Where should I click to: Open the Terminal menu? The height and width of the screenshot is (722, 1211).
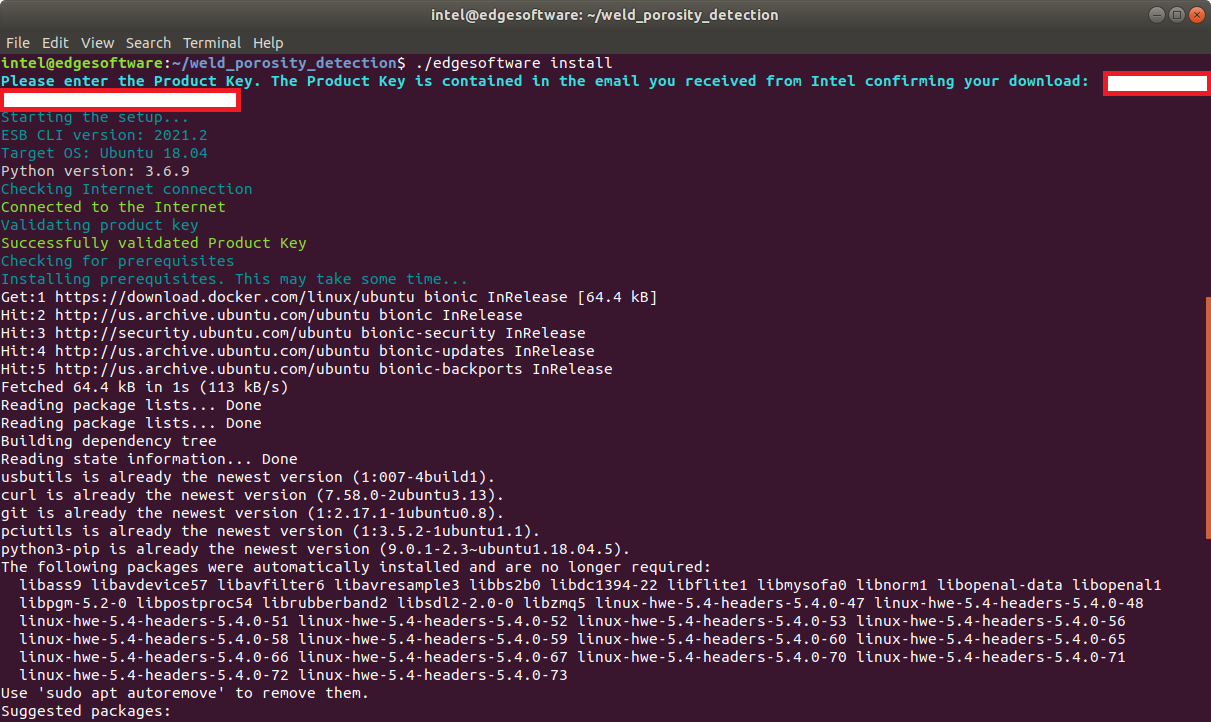pyautogui.click(x=212, y=43)
